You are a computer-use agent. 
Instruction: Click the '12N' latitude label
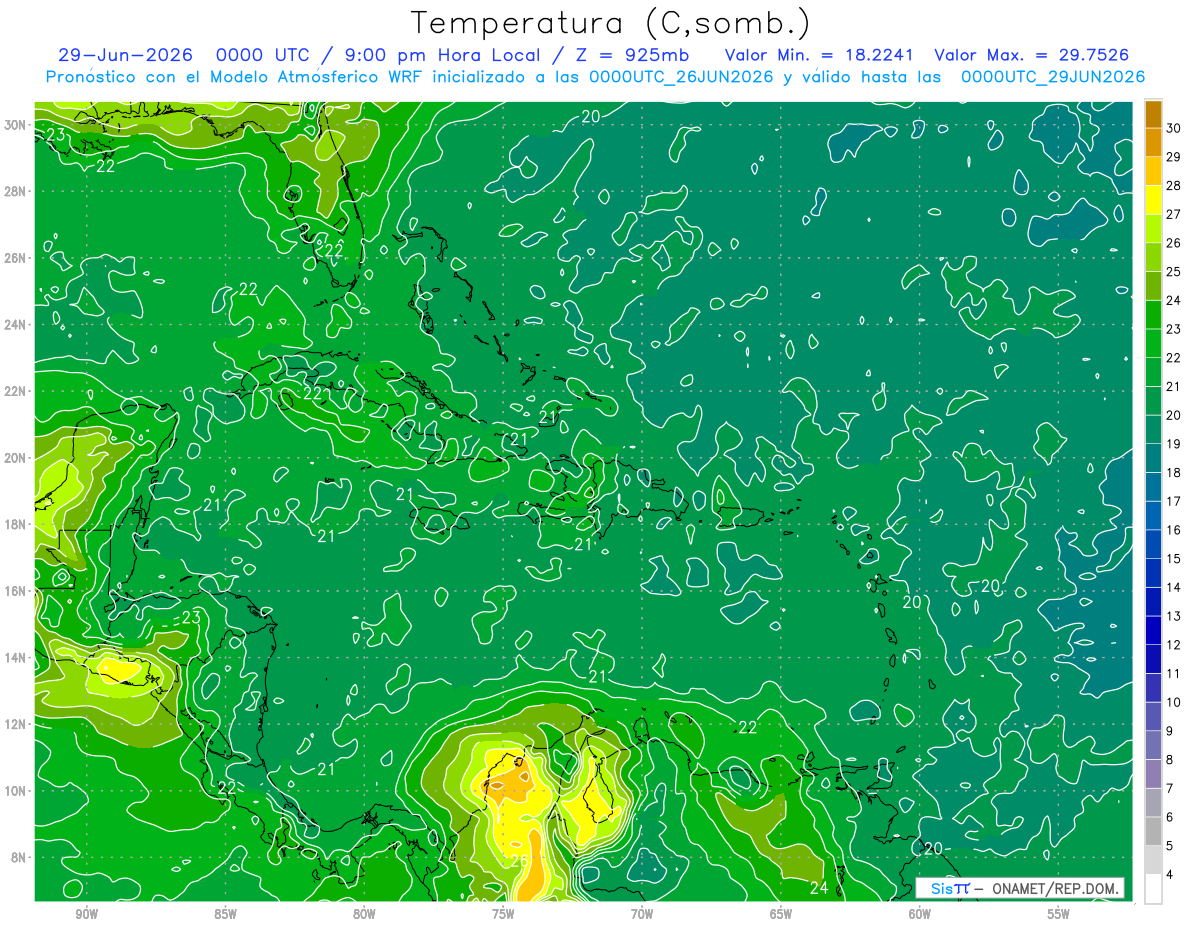[14, 724]
